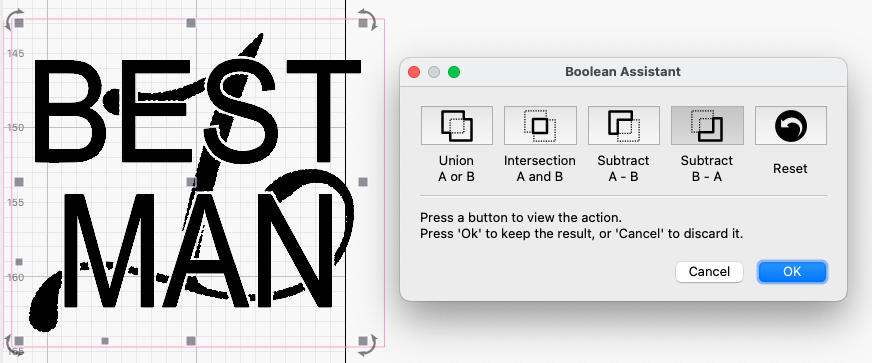Click the highlighted Subtract B - A icon
Viewport: 872px width, 363px height.
pyautogui.click(x=707, y=126)
